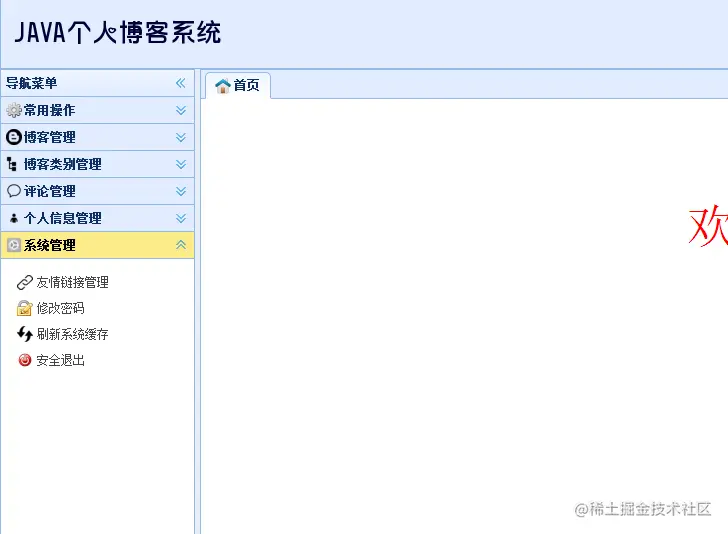The width and height of the screenshot is (728, 534).
Task: Click the chain link icon for 友情链接管理
Action: [25, 282]
